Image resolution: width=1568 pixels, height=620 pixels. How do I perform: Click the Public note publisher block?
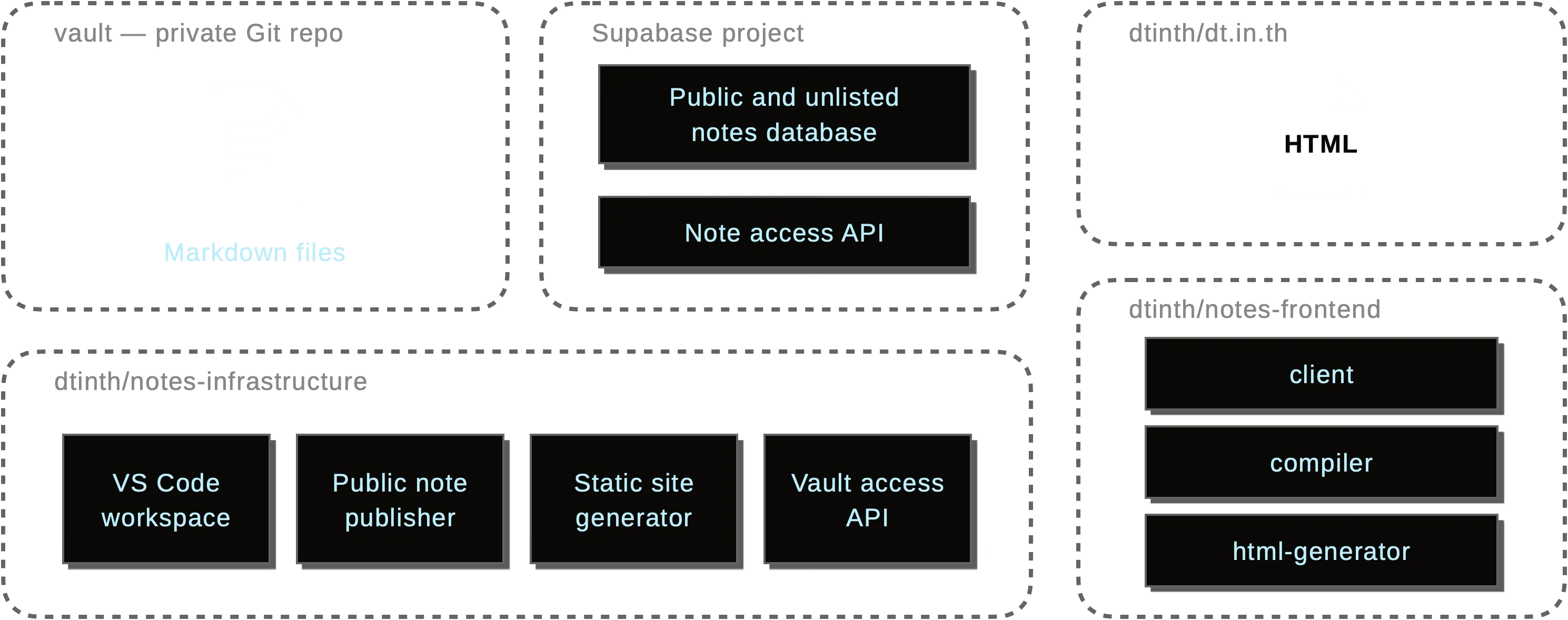pos(399,501)
